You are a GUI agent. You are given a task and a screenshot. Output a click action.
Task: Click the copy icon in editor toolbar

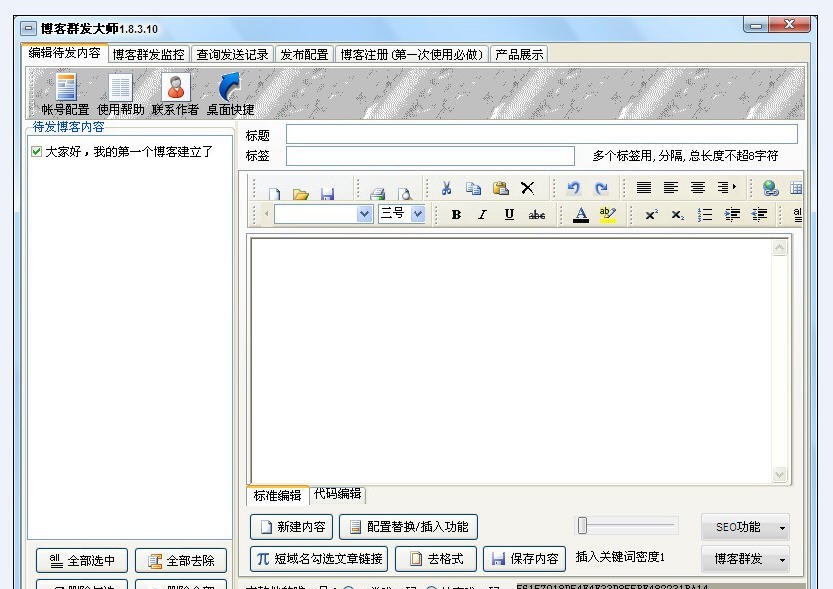tap(473, 188)
